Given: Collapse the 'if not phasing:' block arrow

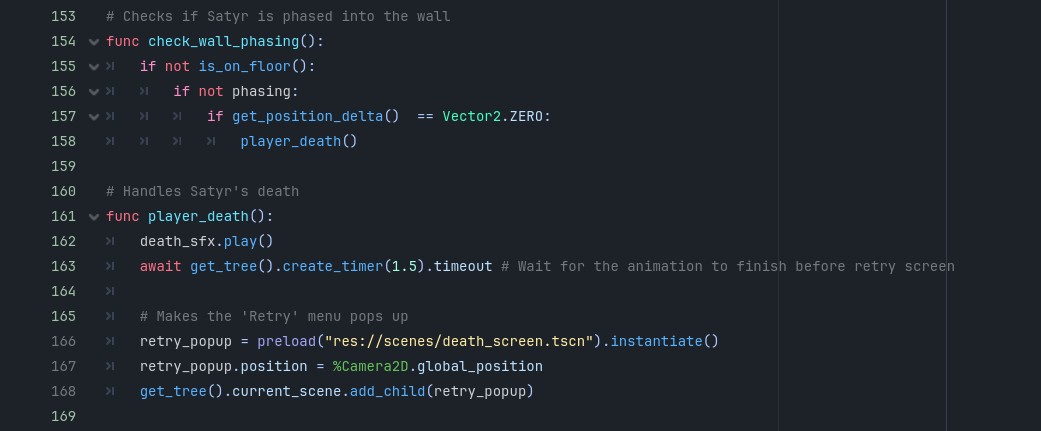Looking at the screenshot, I should 94,92.
